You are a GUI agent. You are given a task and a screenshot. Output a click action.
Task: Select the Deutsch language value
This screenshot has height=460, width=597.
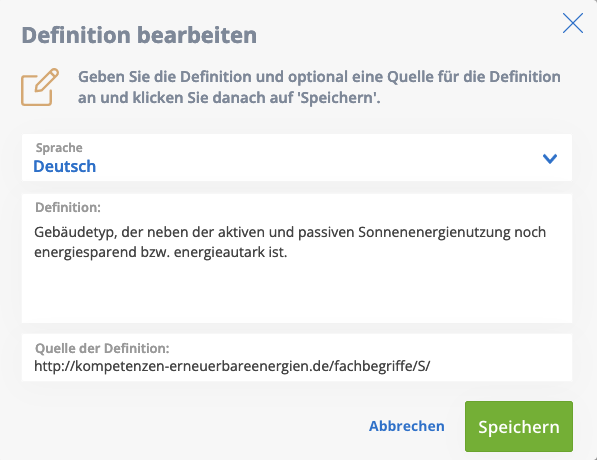click(64, 166)
